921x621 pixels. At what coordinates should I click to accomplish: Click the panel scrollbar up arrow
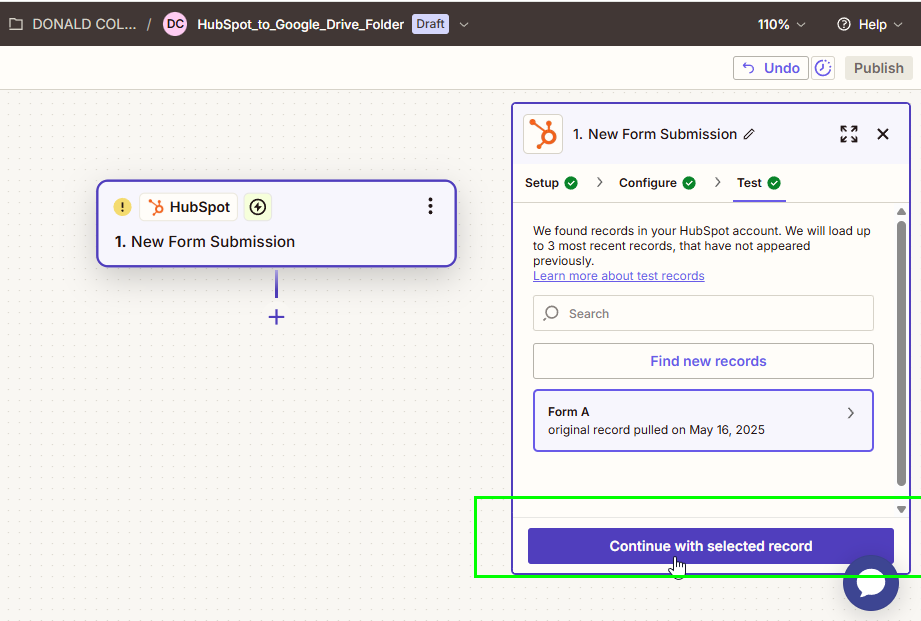901,211
